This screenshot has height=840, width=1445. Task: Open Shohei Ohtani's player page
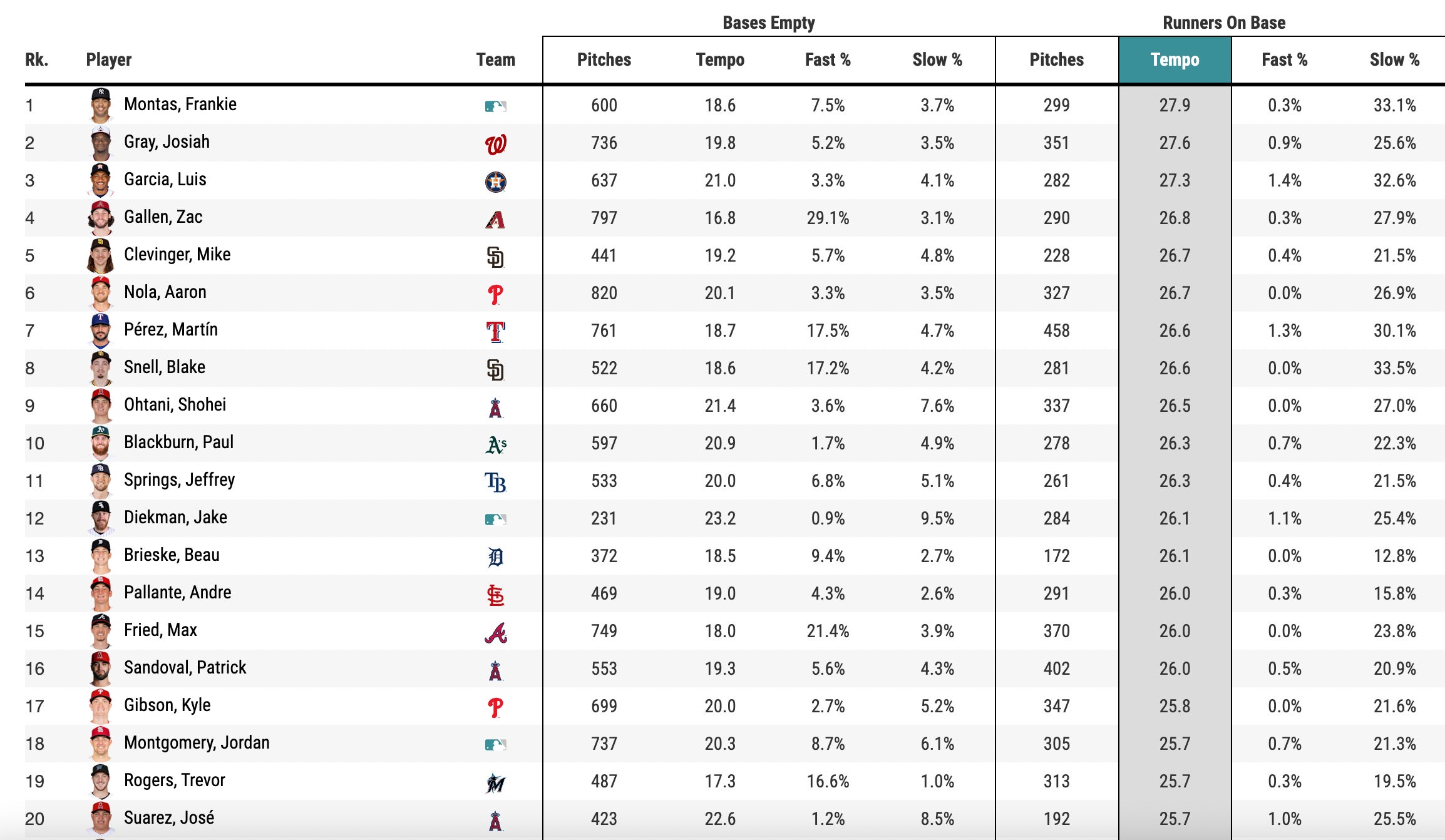tap(175, 405)
